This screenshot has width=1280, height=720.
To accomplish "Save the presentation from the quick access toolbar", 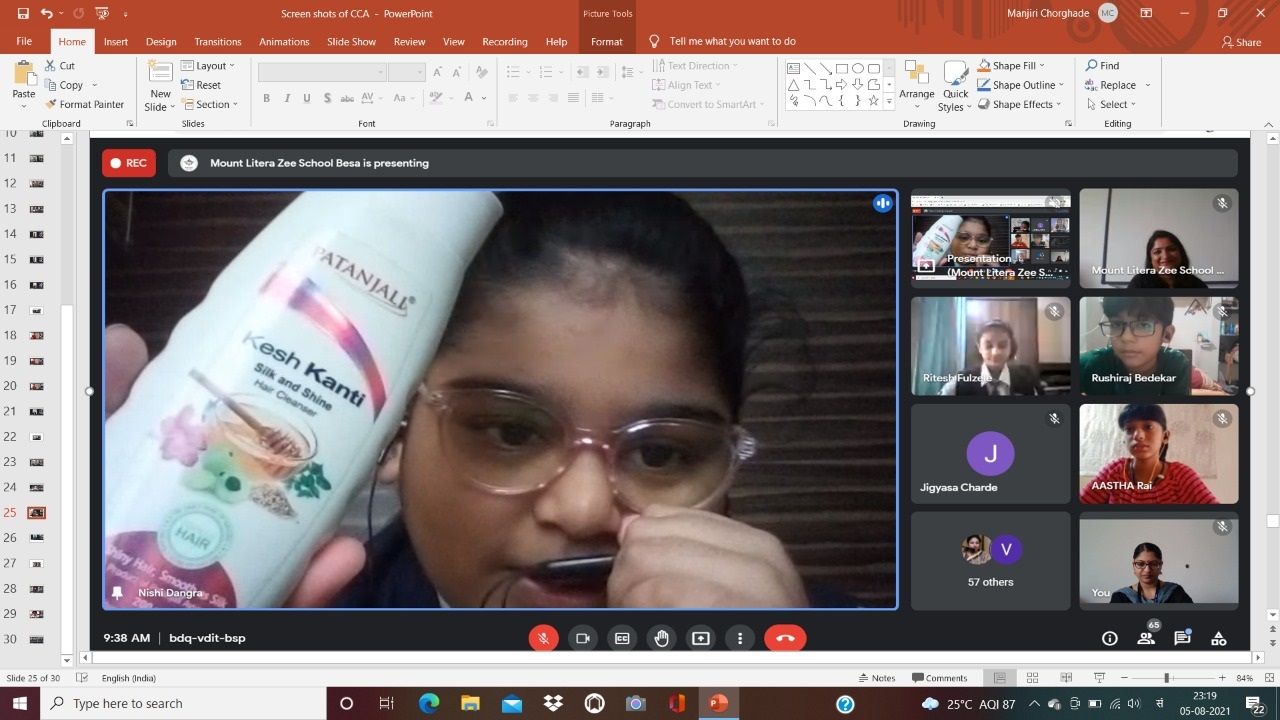I will point(24,14).
